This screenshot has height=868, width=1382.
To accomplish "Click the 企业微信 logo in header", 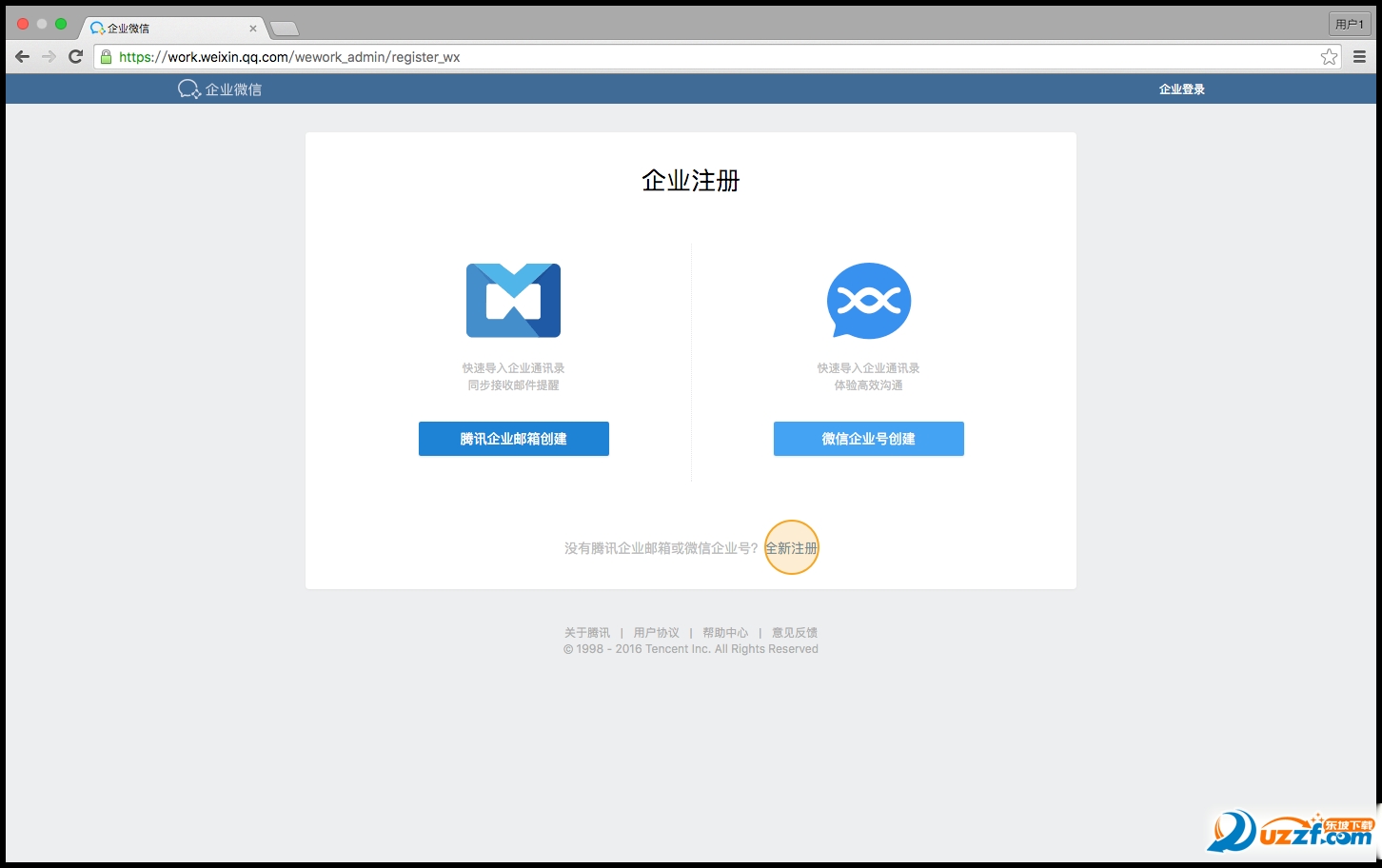I will 220,89.
